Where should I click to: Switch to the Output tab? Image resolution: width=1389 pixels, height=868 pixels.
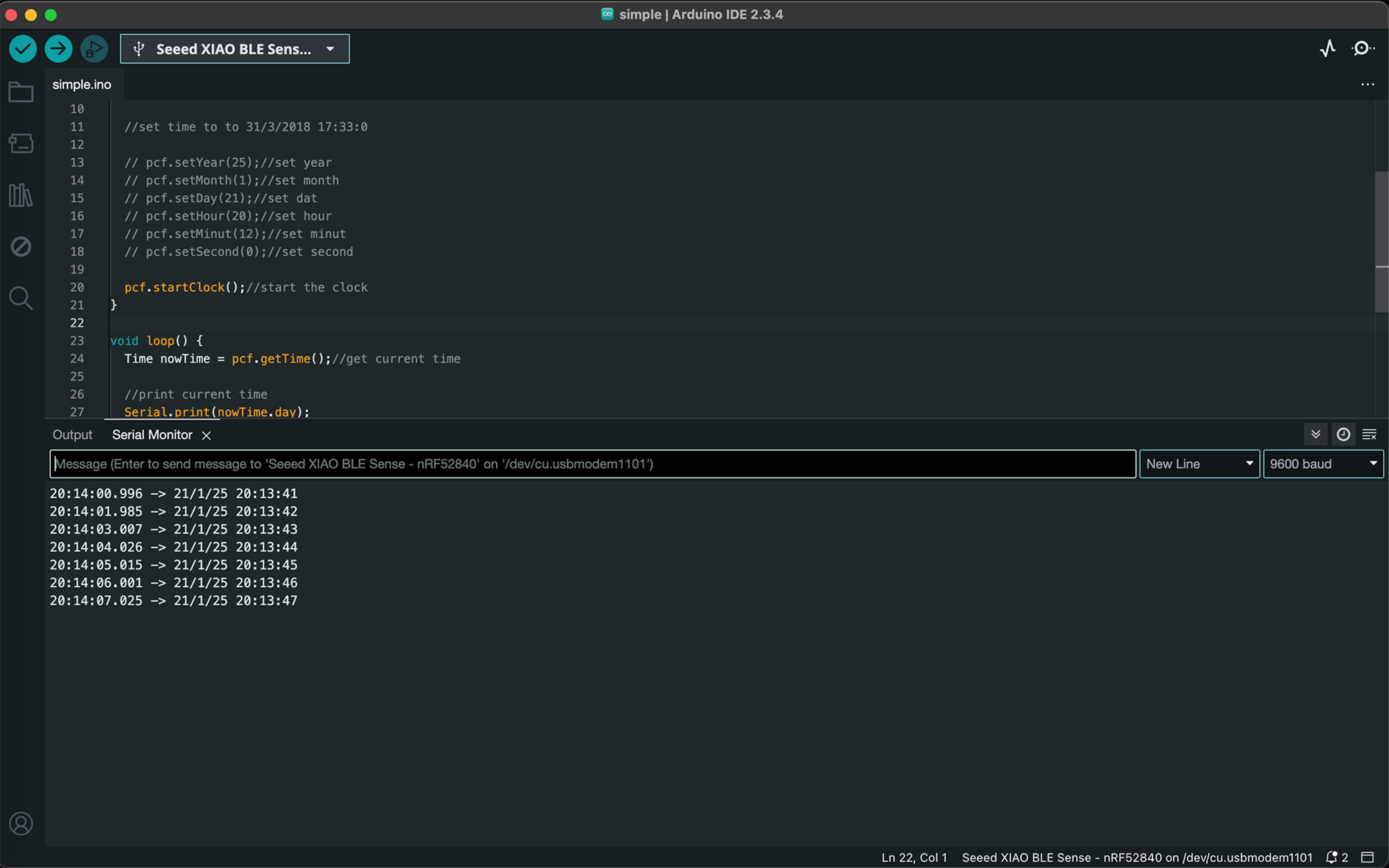pos(72,435)
